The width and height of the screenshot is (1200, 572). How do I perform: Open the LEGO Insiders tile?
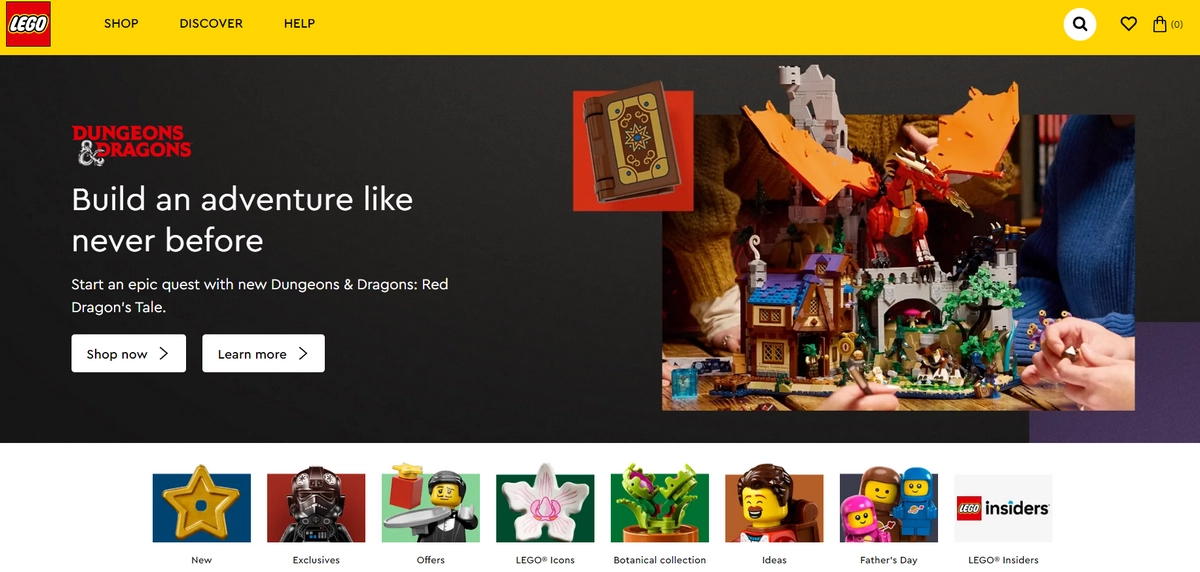[x=1003, y=508]
